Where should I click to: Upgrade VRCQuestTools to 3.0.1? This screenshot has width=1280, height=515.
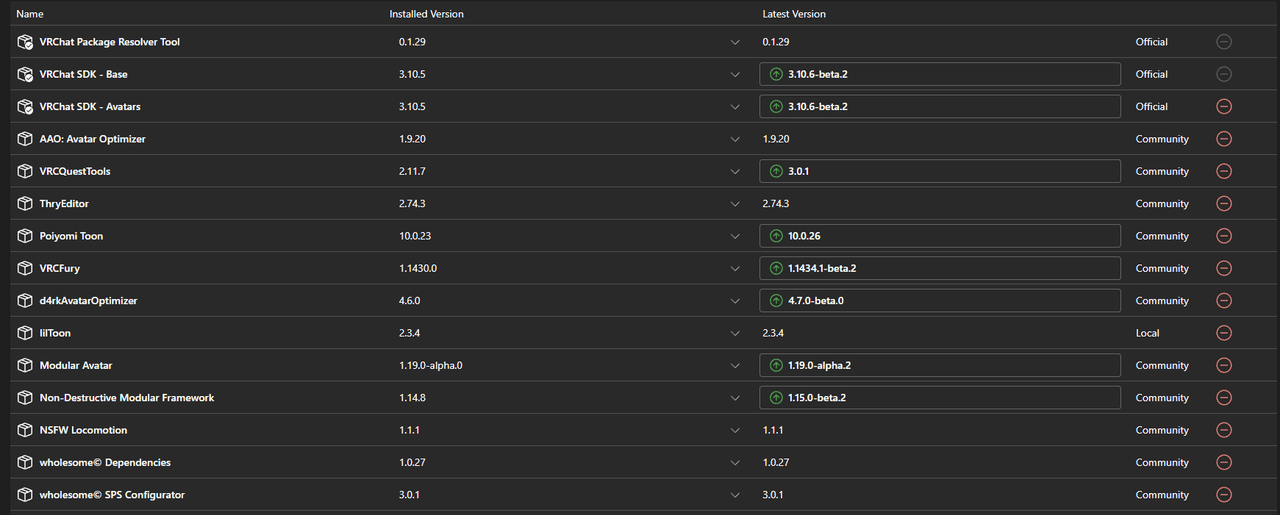coord(940,171)
